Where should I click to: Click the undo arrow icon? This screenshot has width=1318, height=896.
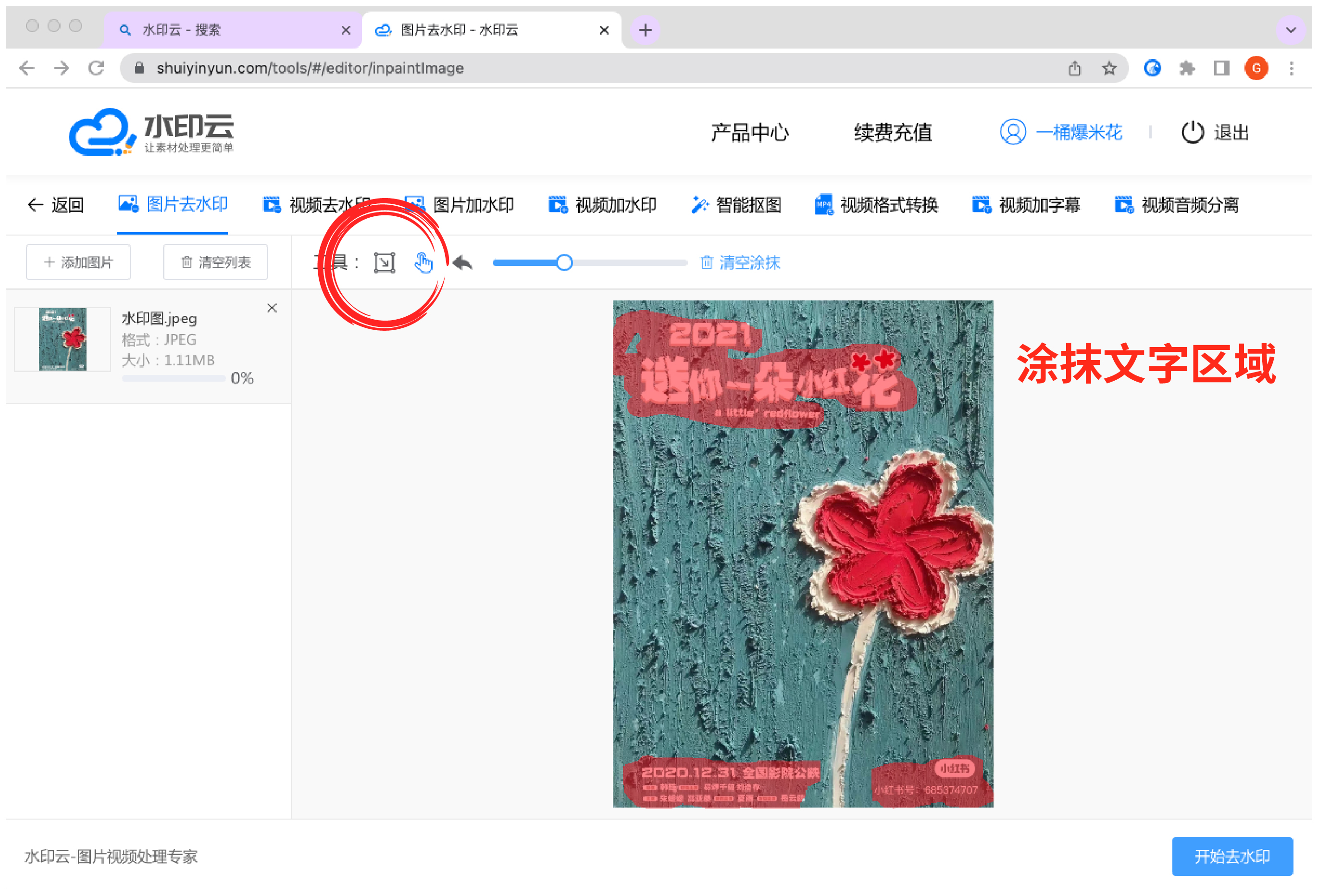tap(463, 263)
